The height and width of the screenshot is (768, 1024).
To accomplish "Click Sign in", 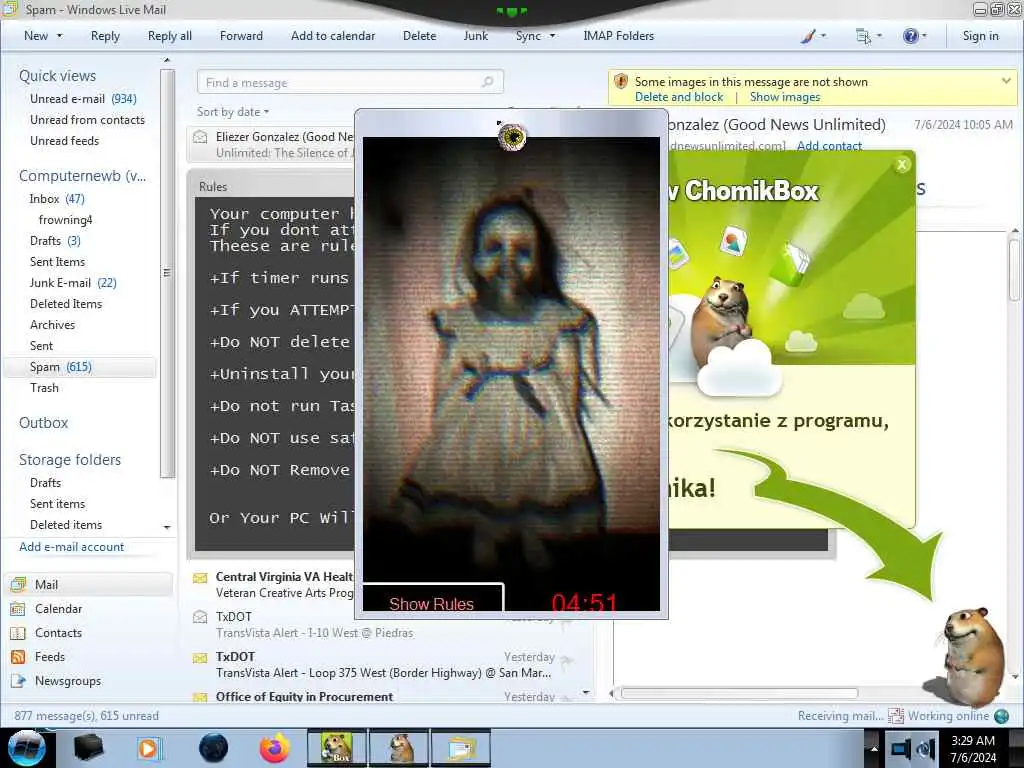I will pos(980,36).
